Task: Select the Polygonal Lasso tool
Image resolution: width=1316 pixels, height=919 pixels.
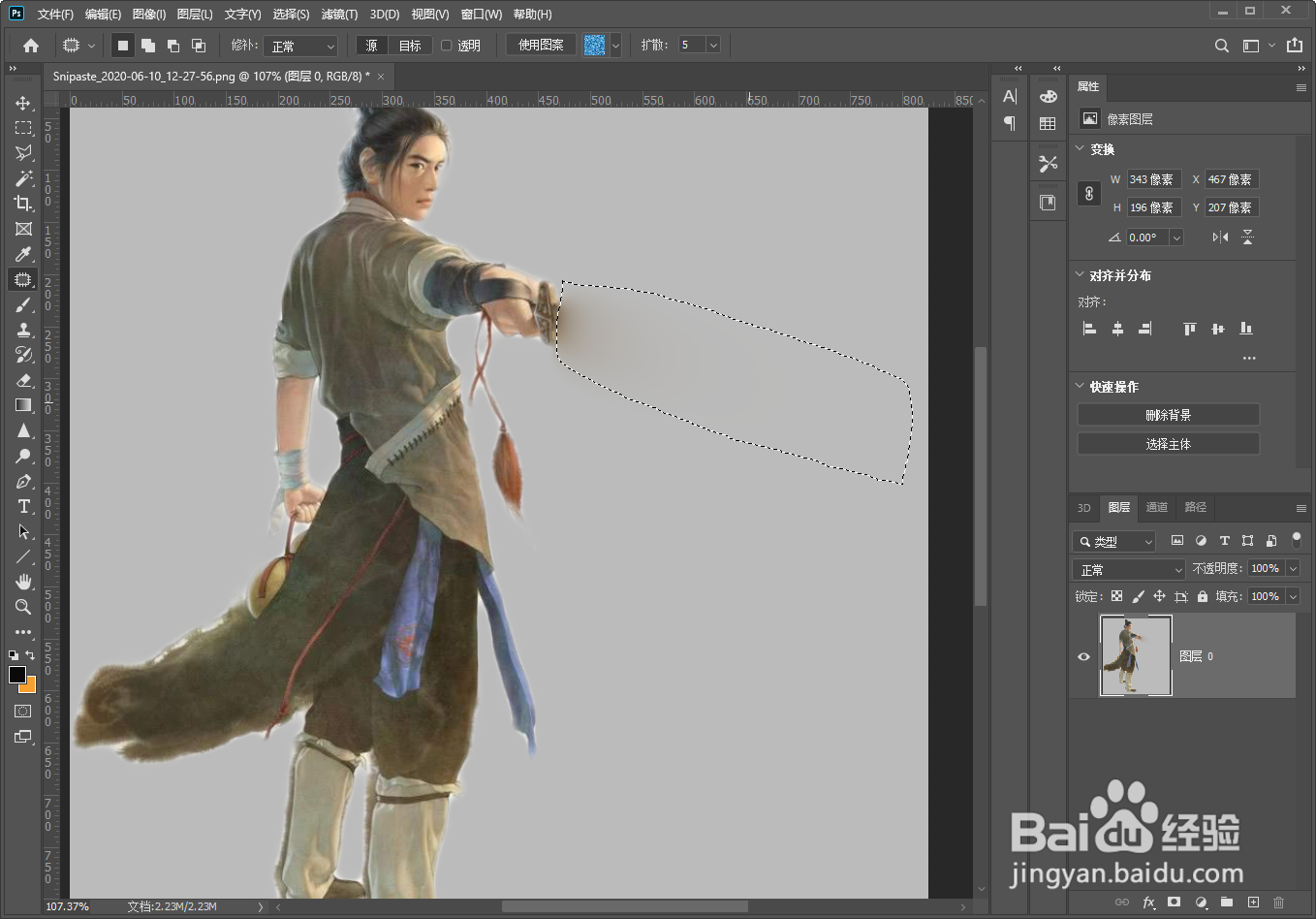Action: pos(23,153)
